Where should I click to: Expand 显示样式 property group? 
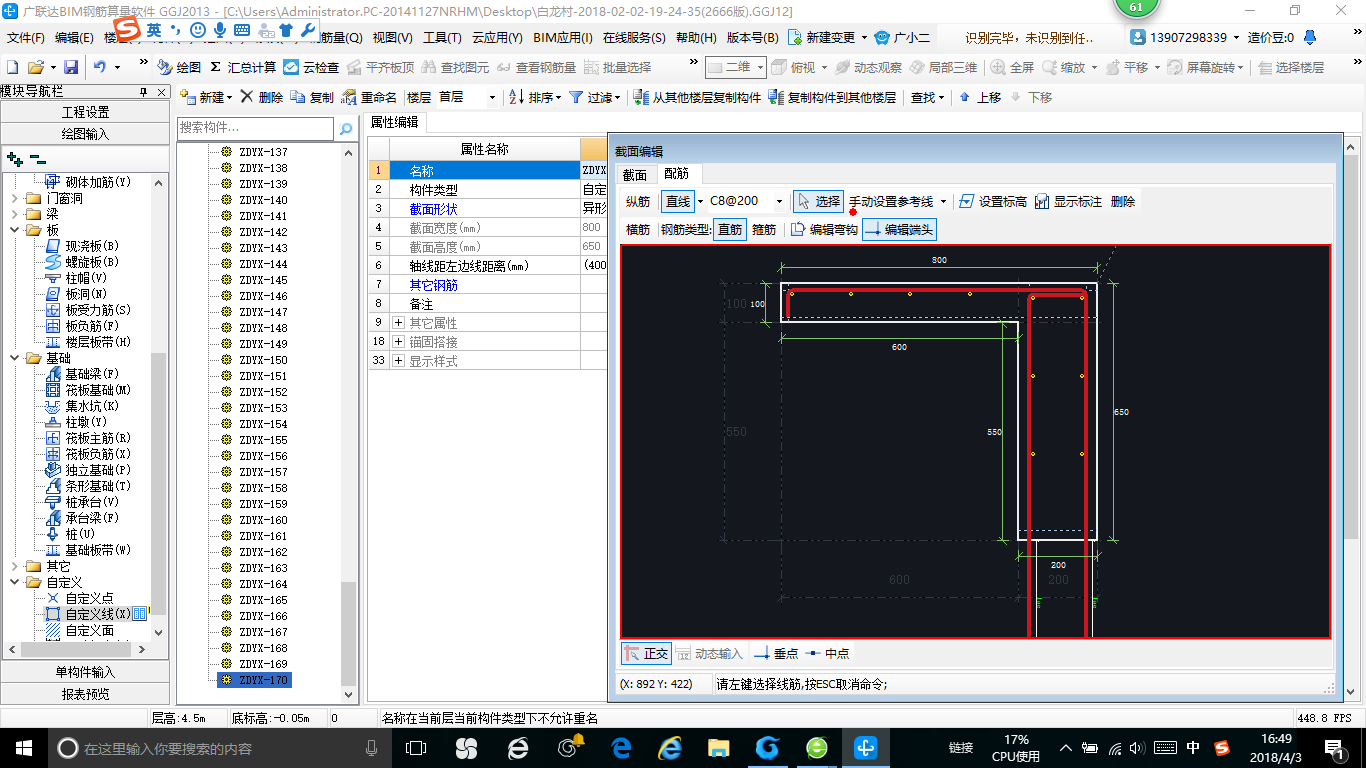[398, 361]
